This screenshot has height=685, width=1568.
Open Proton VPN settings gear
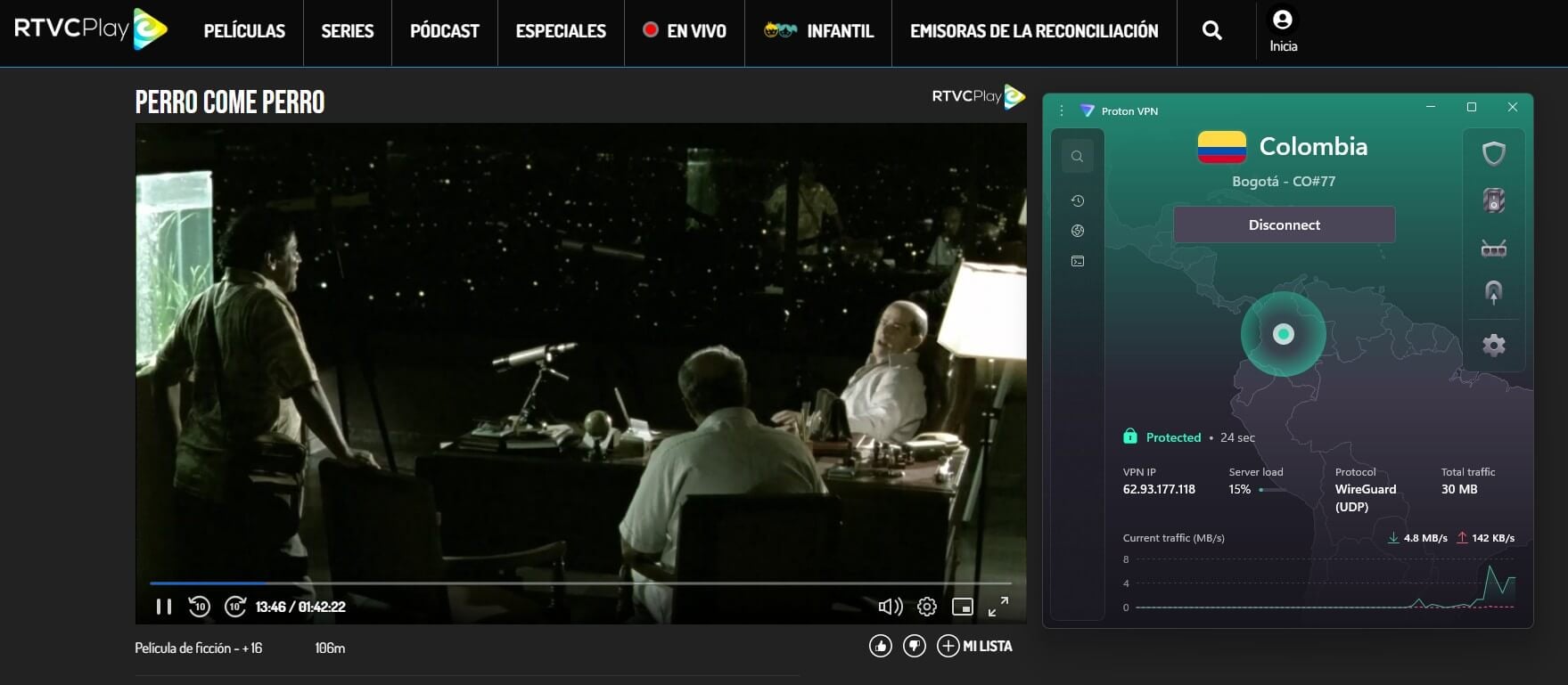point(1494,345)
